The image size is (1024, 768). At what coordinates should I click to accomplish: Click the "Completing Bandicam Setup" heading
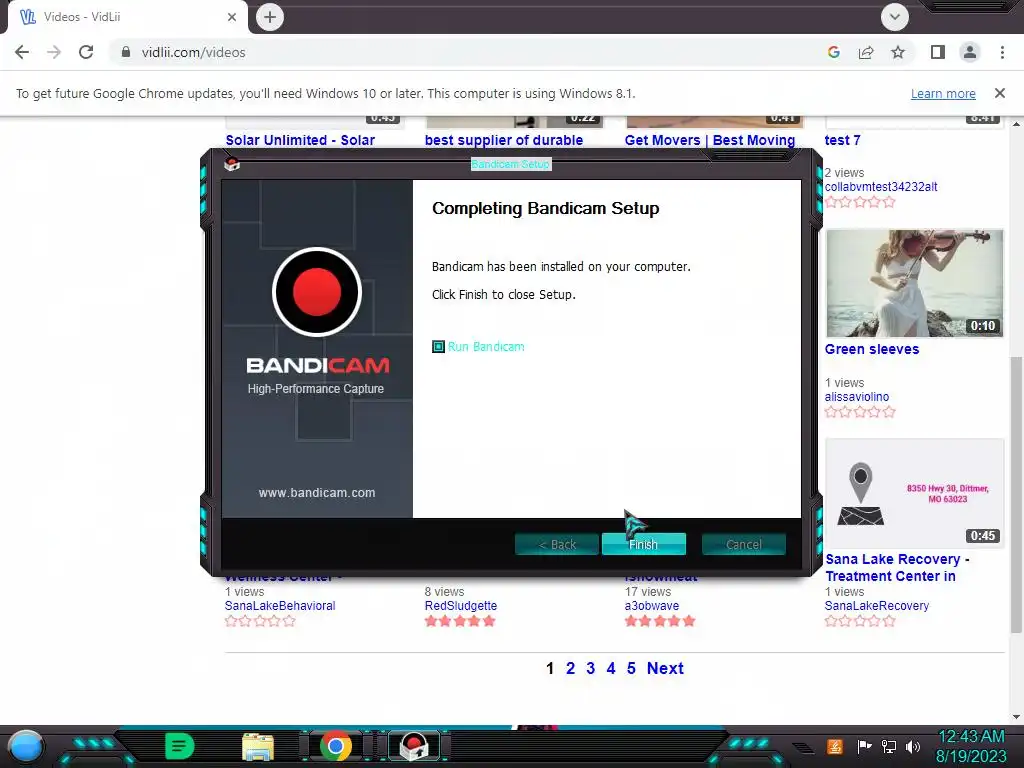545,208
